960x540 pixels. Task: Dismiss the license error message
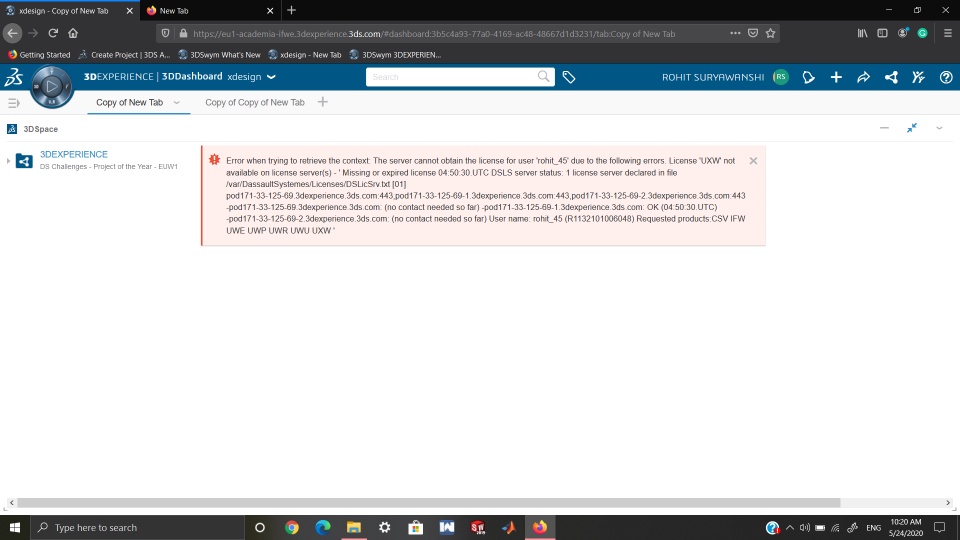pos(753,160)
